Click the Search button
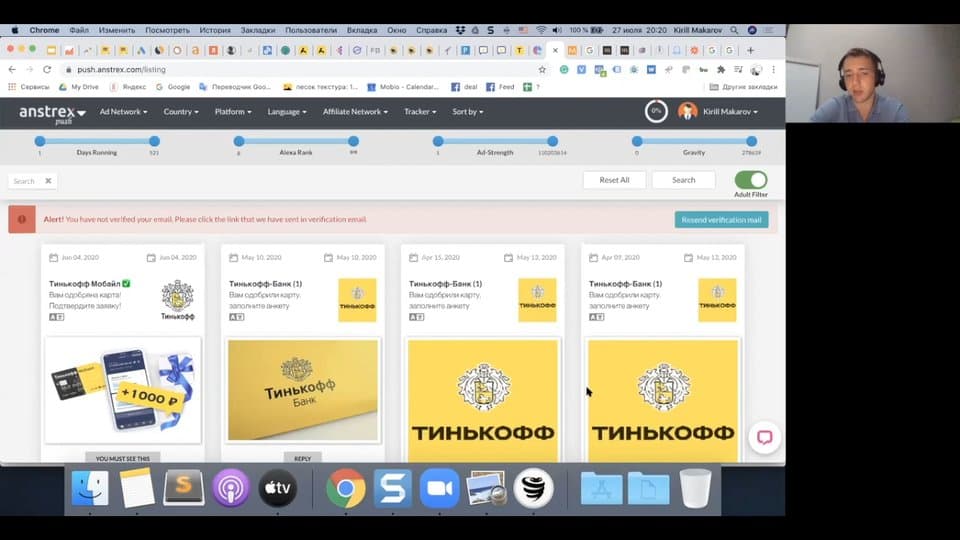 coord(683,180)
